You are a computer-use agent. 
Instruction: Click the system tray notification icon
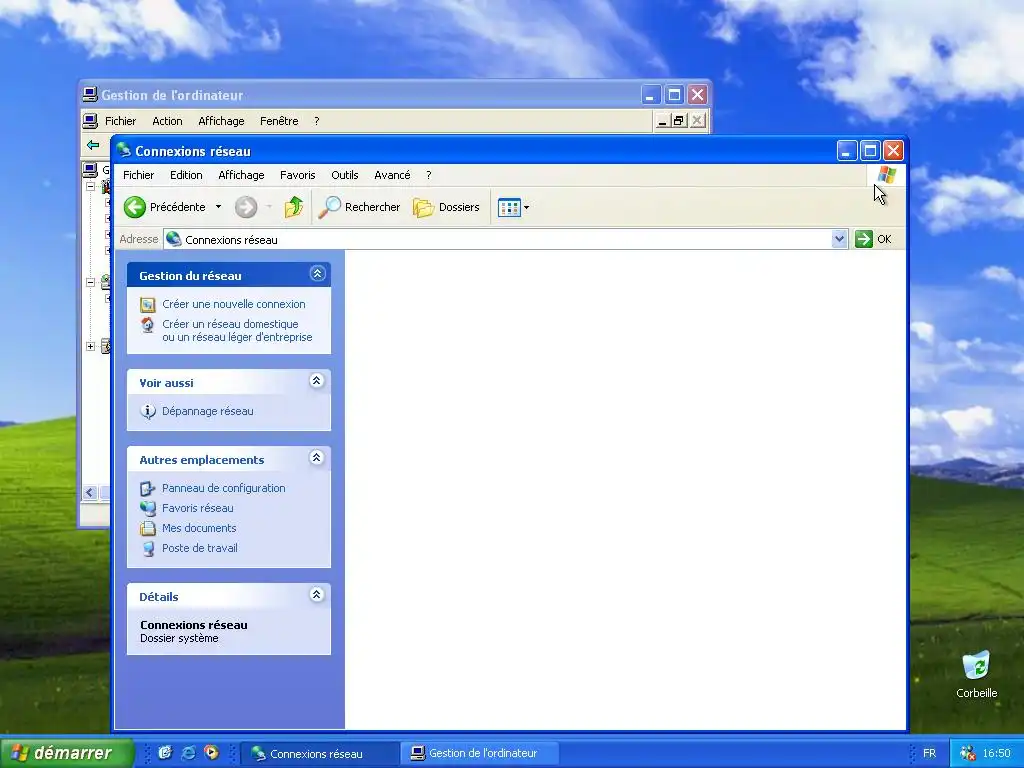coord(967,753)
